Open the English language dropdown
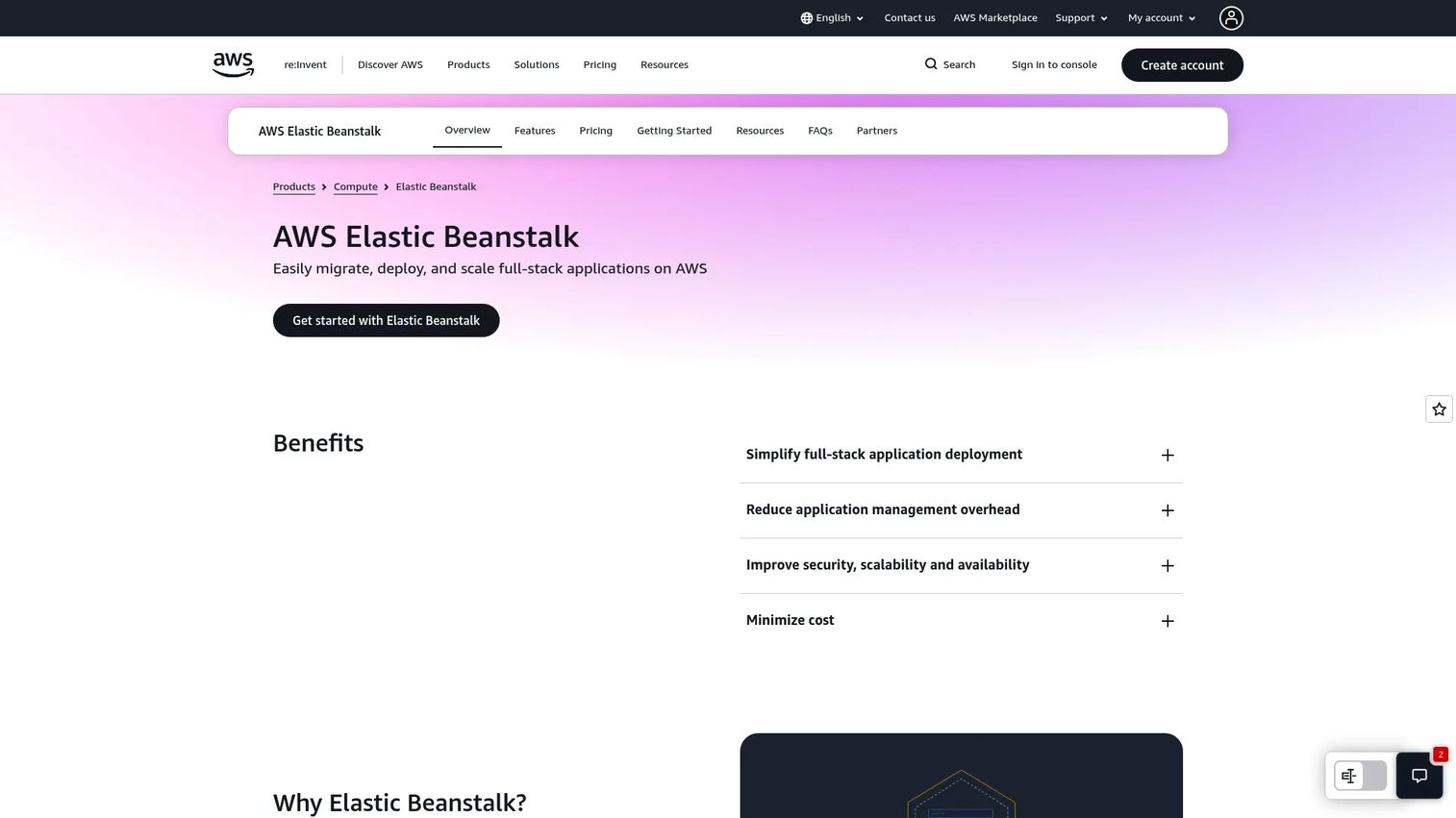This screenshot has height=818, width=1456. click(832, 18)
